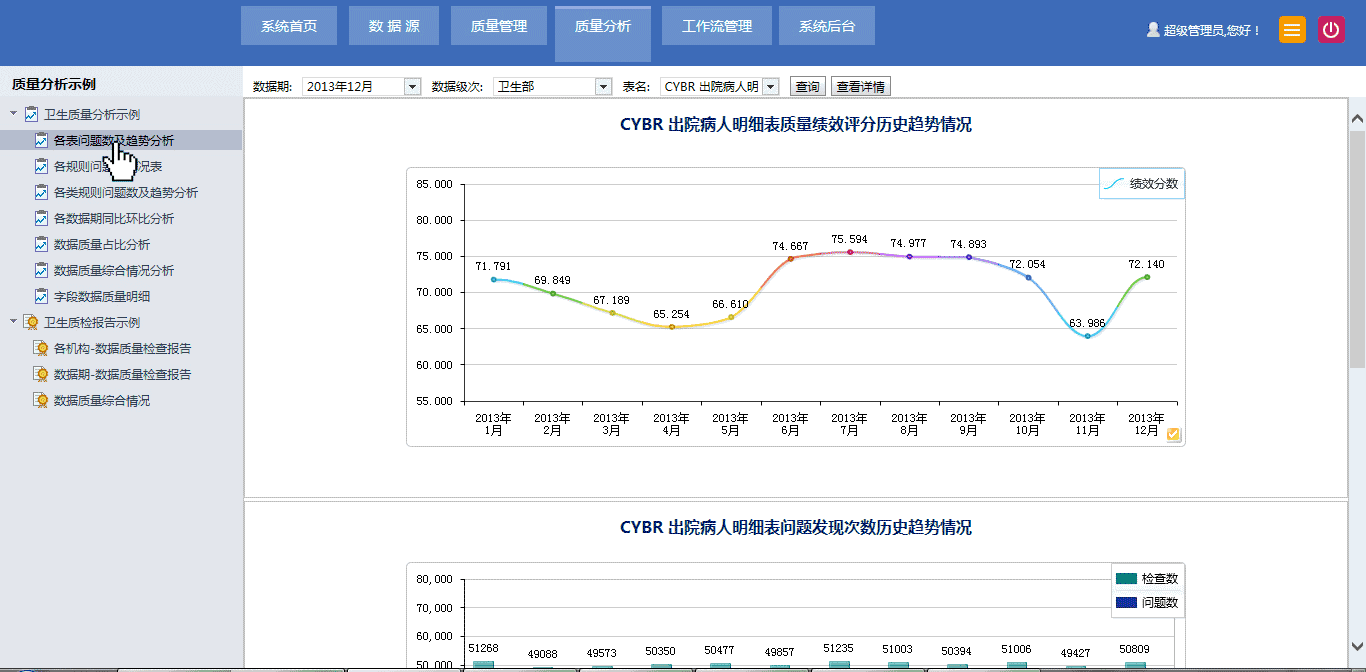Click the 超级管理员,您好 greeting text
Screen dimensions: 1366x672
coord(1212,31)
